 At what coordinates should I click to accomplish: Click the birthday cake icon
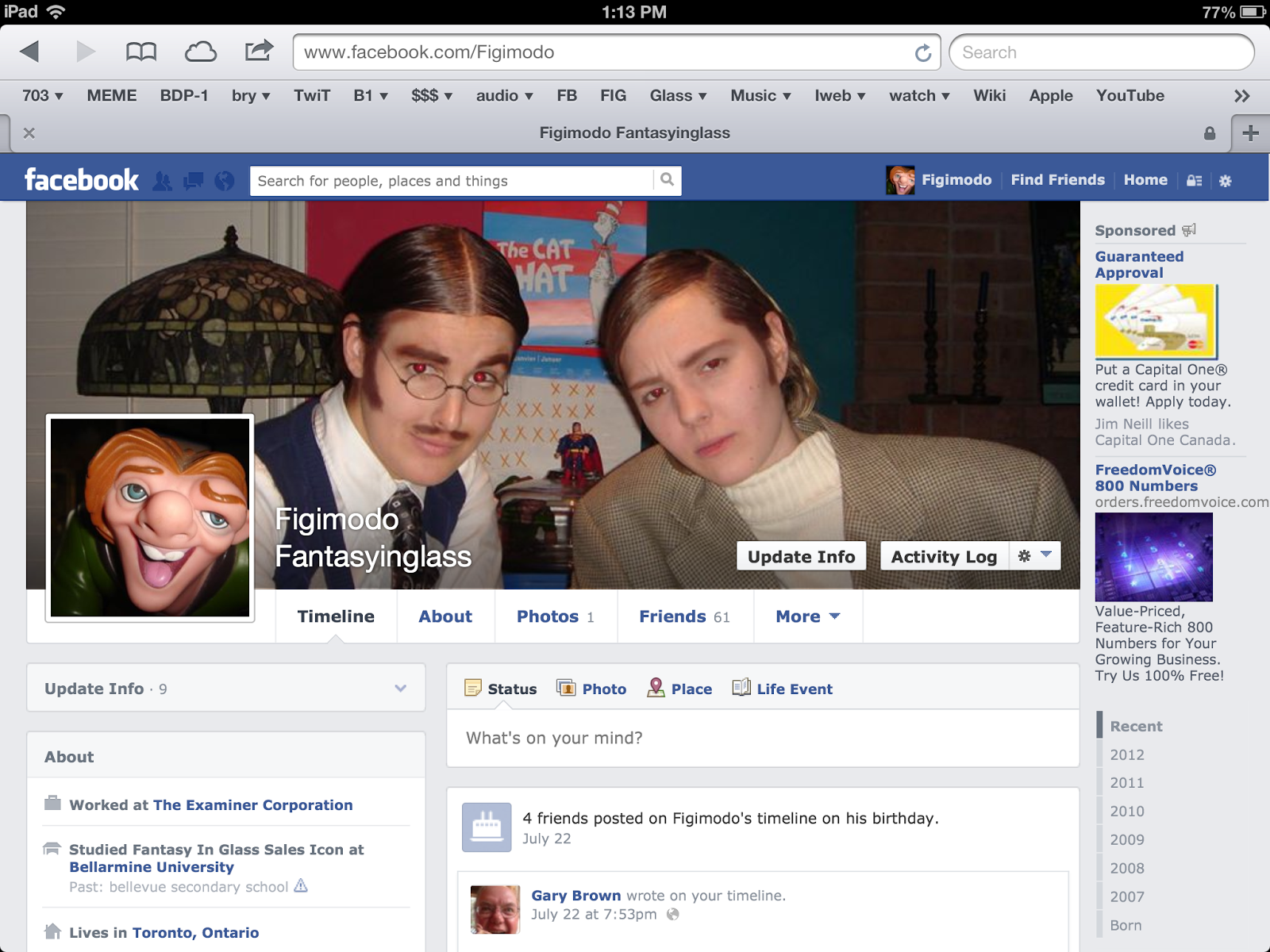pyautogui.click(x=487, y=827)
